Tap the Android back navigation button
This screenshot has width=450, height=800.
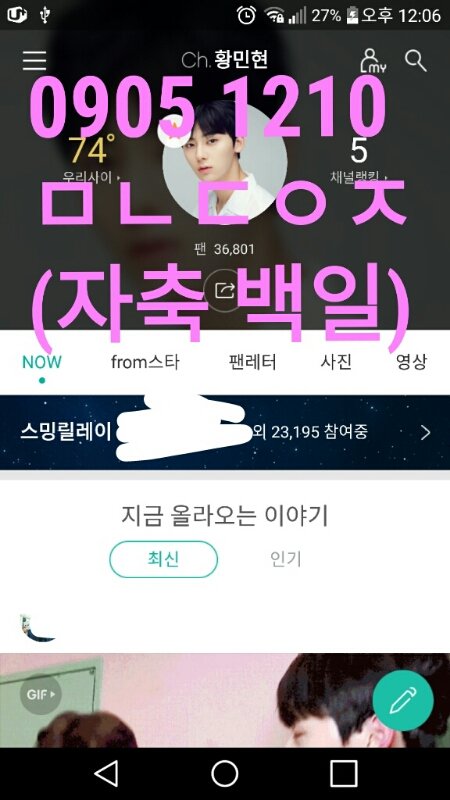point(107,774)
